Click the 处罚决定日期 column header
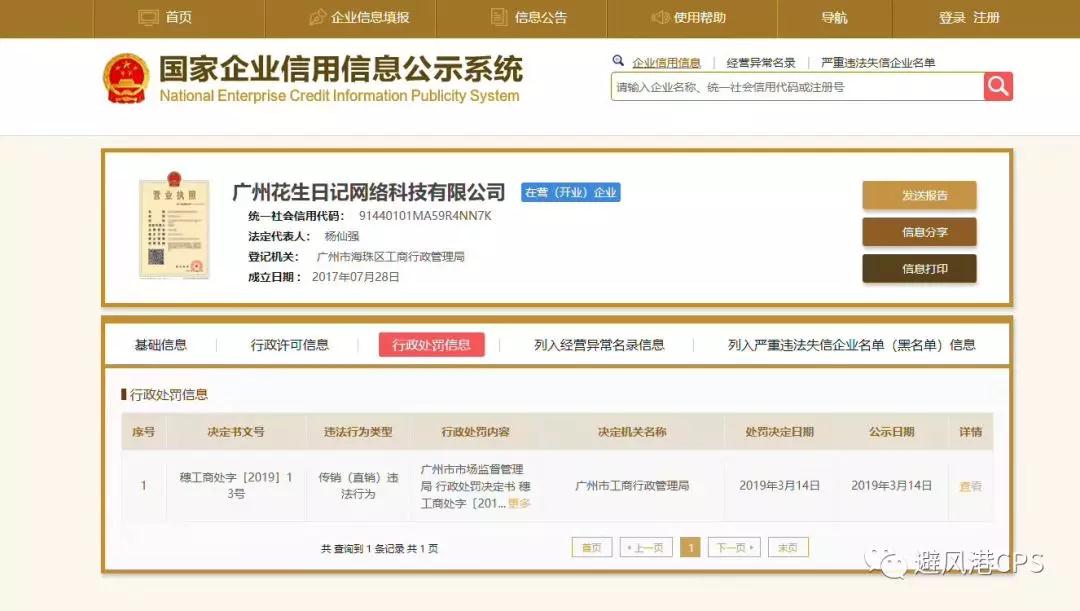The height and width of the screenshot is (611, 1080). (x=780, y=432)
